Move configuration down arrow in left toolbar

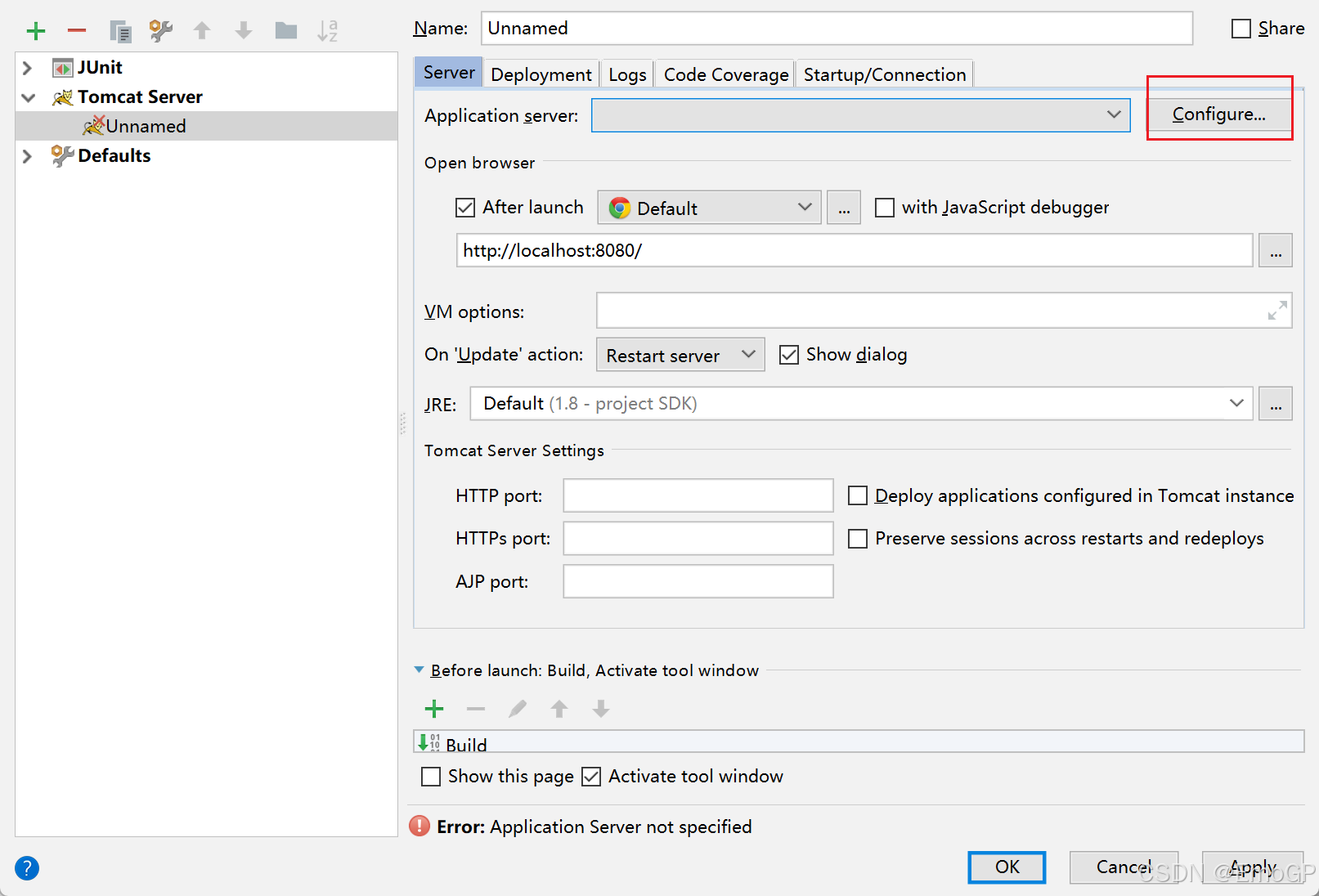244,31
